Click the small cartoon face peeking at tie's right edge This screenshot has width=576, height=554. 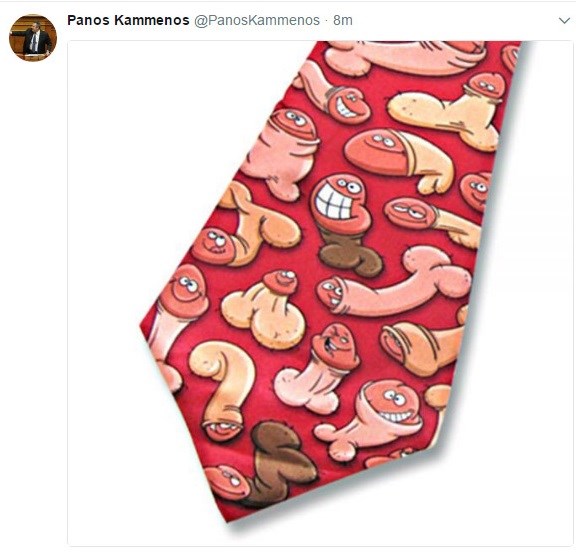tap(476, 190)
